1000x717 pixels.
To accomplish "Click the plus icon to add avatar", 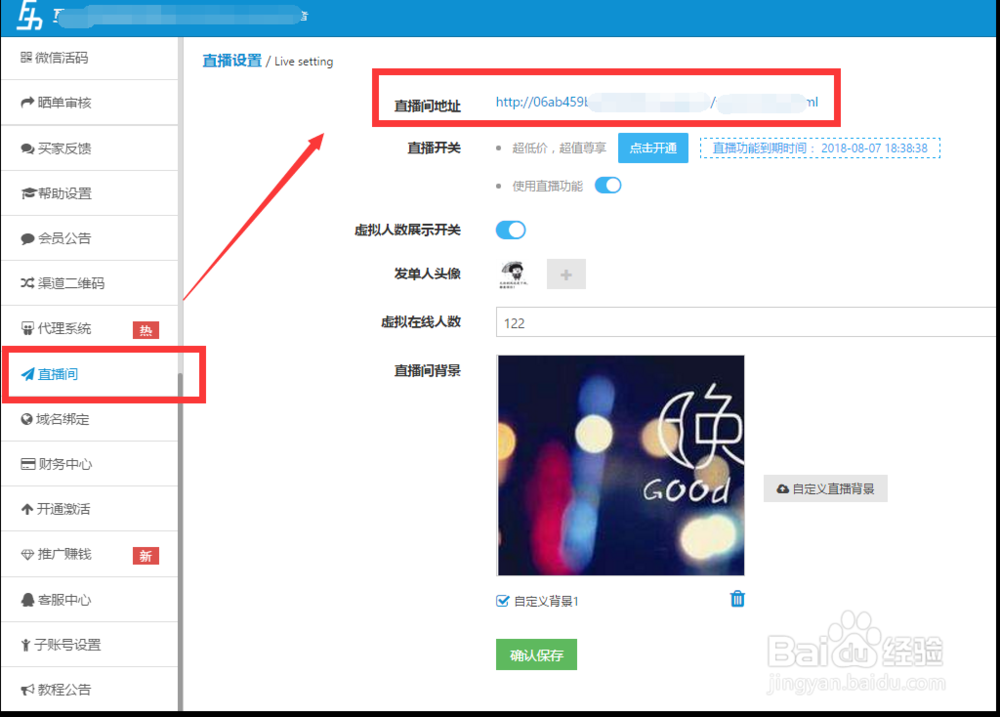I will pyautogui.click(x=566, y=273).
